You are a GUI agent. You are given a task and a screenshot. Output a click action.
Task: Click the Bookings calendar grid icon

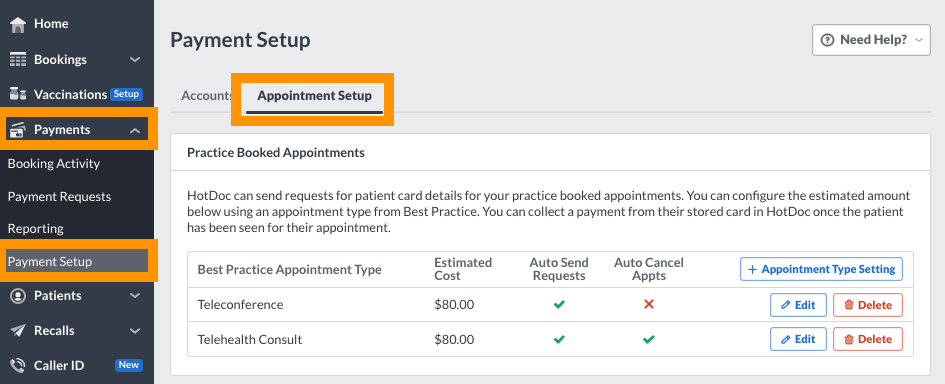tap(18, 60)
